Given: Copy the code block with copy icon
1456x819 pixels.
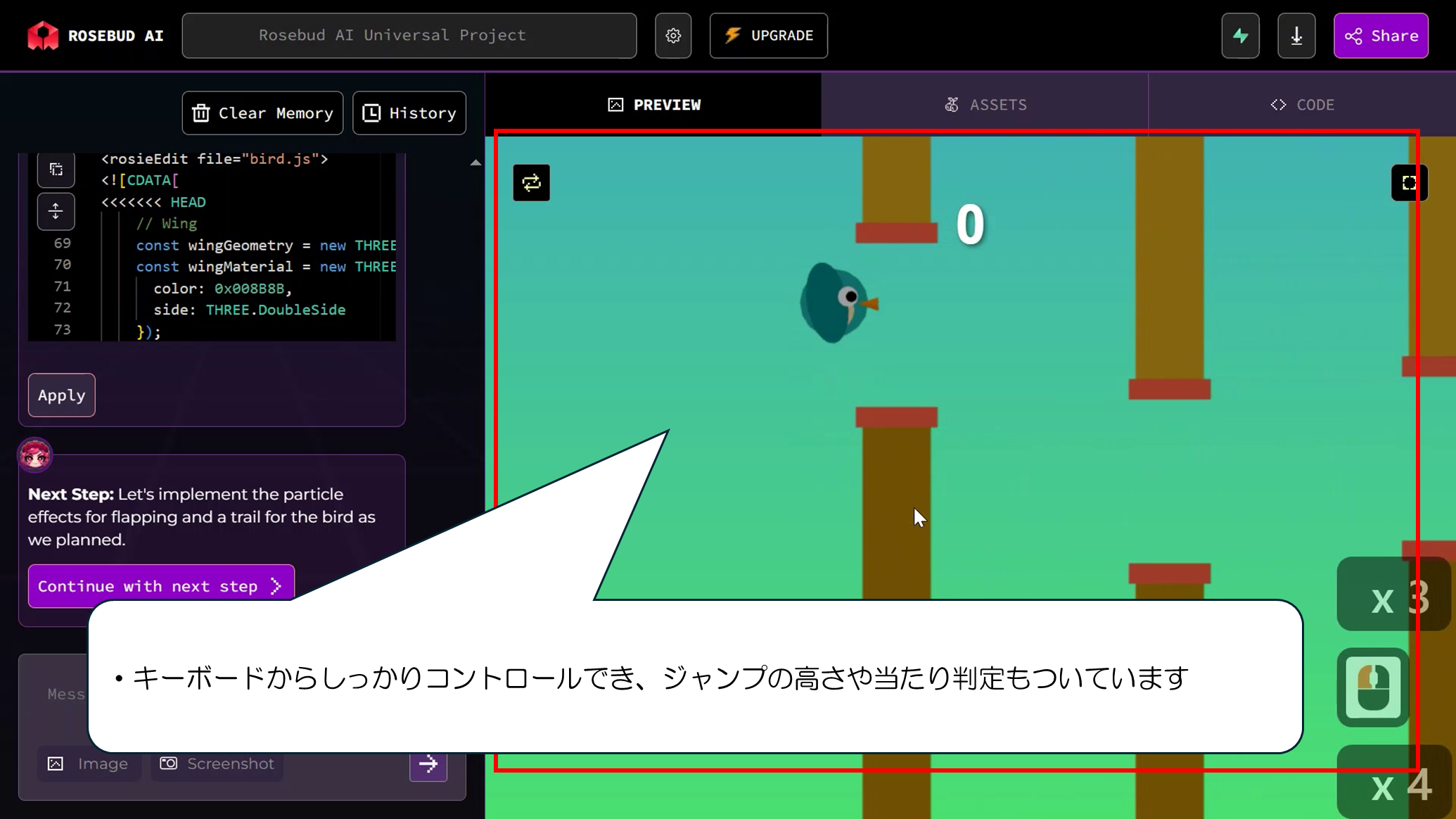Looking at the screenshot, I should 56,170.
